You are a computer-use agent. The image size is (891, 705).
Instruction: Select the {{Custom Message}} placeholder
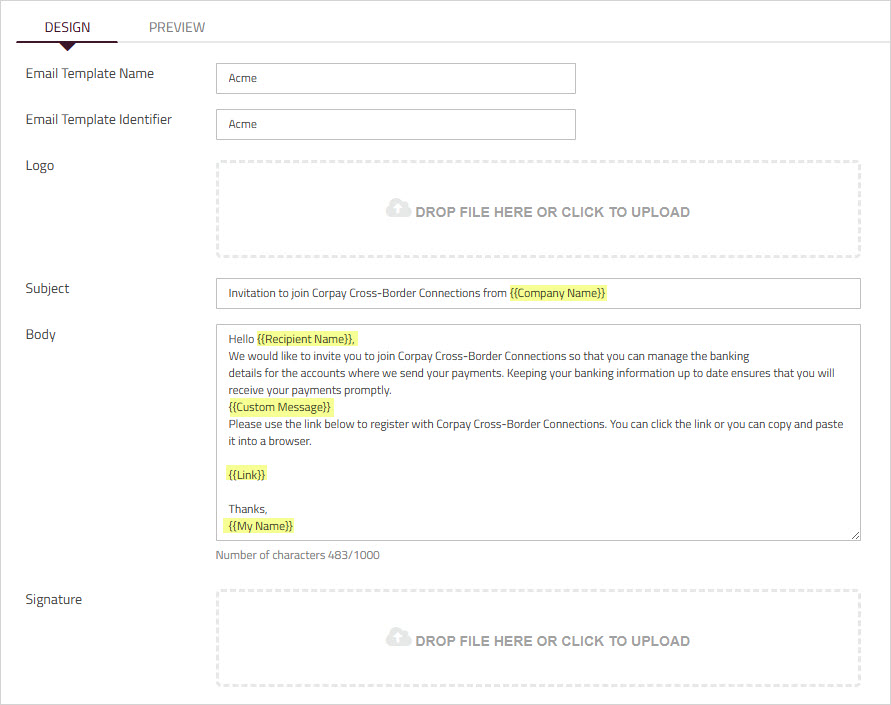click(280, 407)
